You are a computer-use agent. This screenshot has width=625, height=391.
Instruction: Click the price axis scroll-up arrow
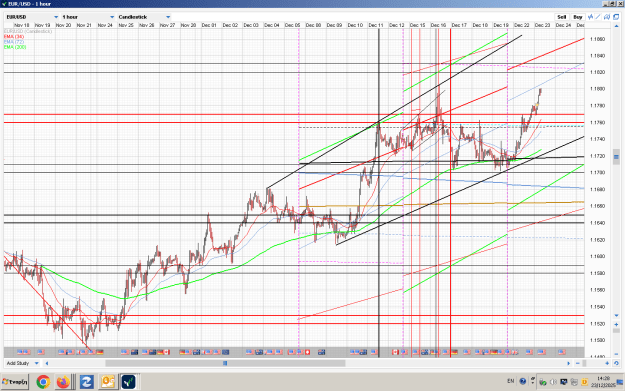click(x=616, y=25)
